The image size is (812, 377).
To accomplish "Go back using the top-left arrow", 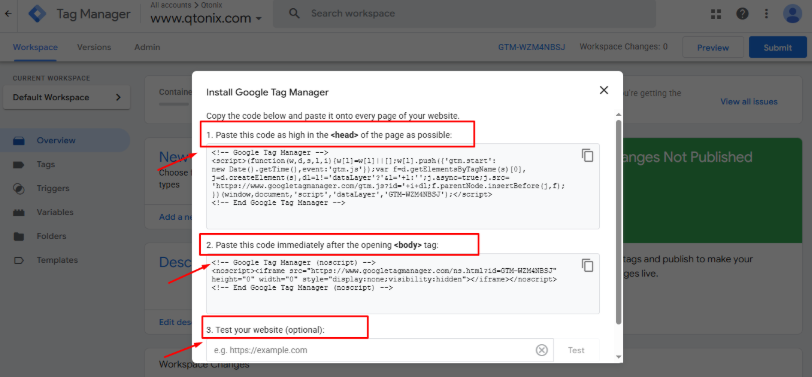I will (x=8, y=14).
